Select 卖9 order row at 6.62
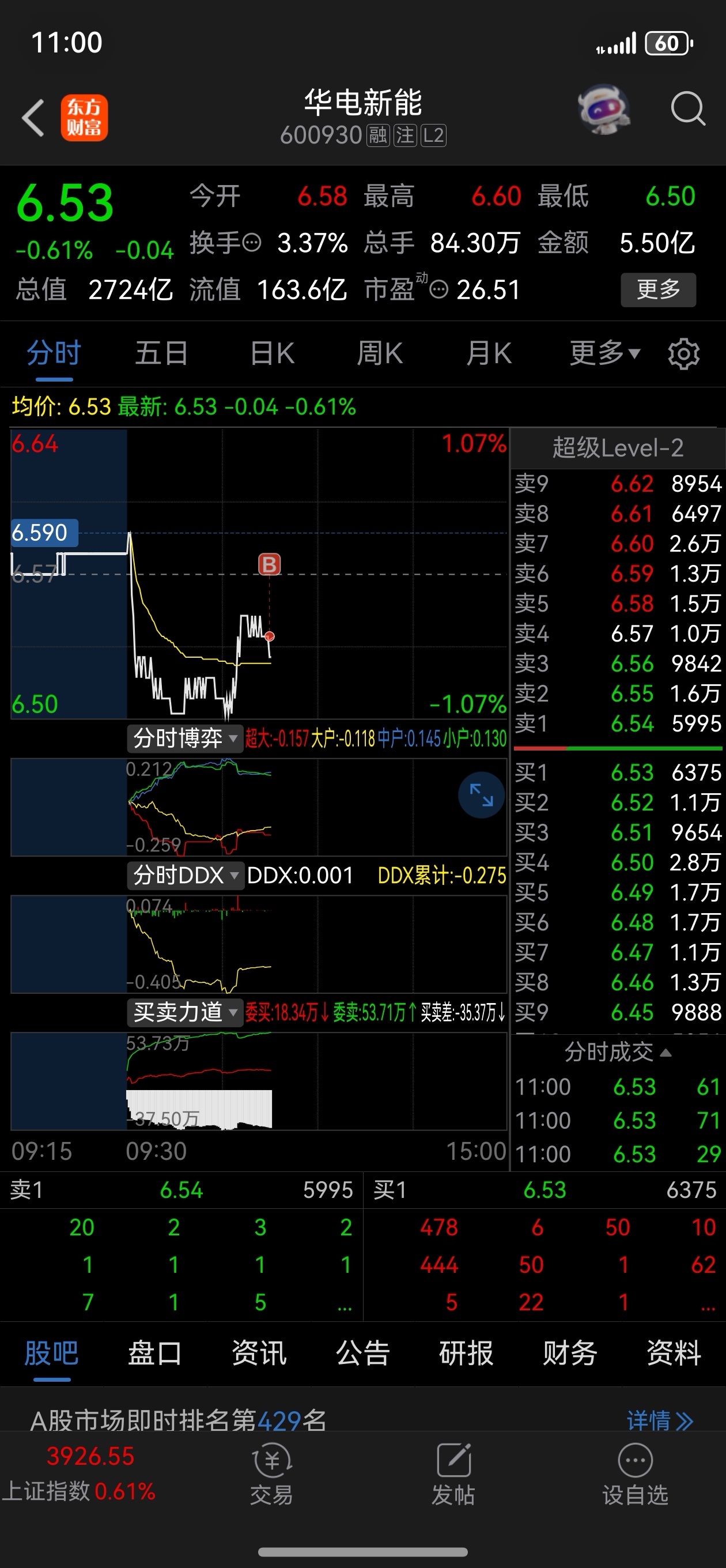The width and height of the screenshot is (726, 1568). pos(618,484)
